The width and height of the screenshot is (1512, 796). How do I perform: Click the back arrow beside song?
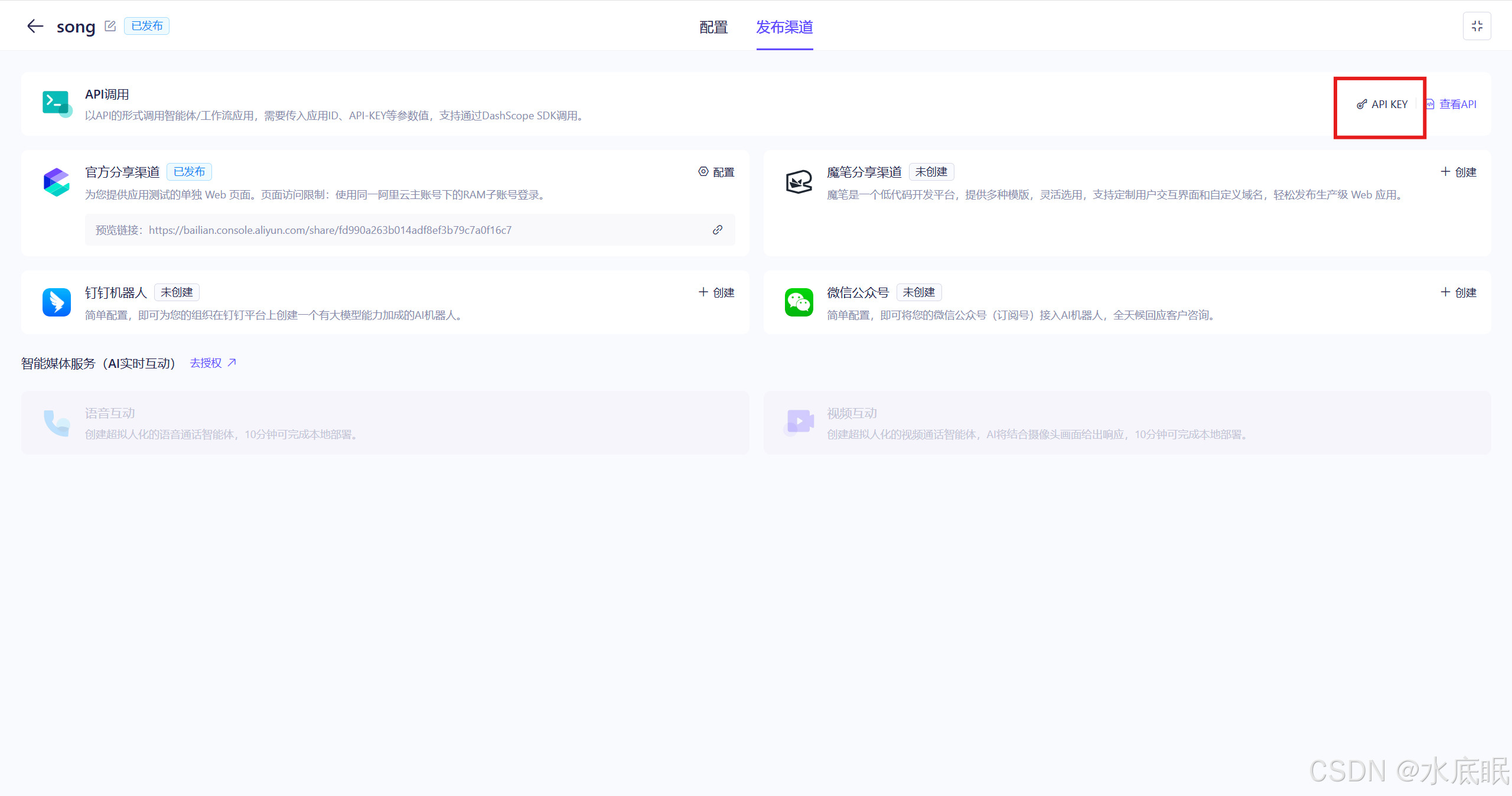coord(35,26)
